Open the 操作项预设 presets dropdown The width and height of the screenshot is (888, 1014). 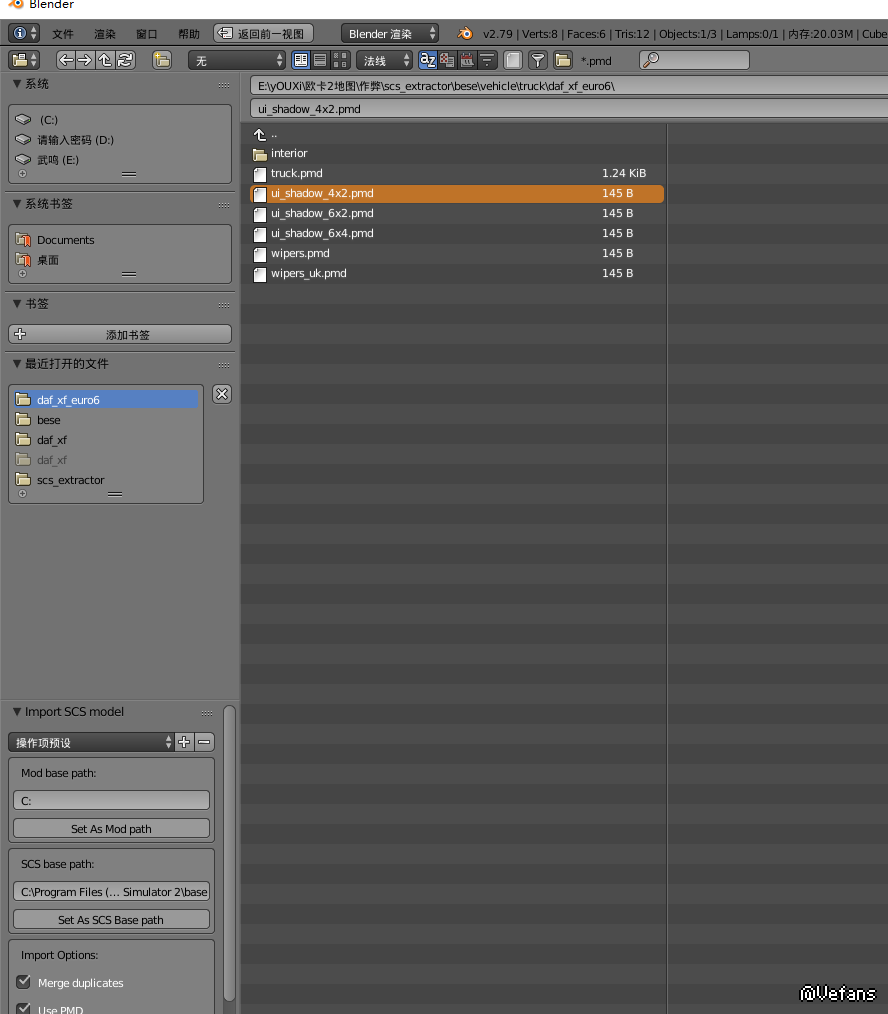(92, 742)
